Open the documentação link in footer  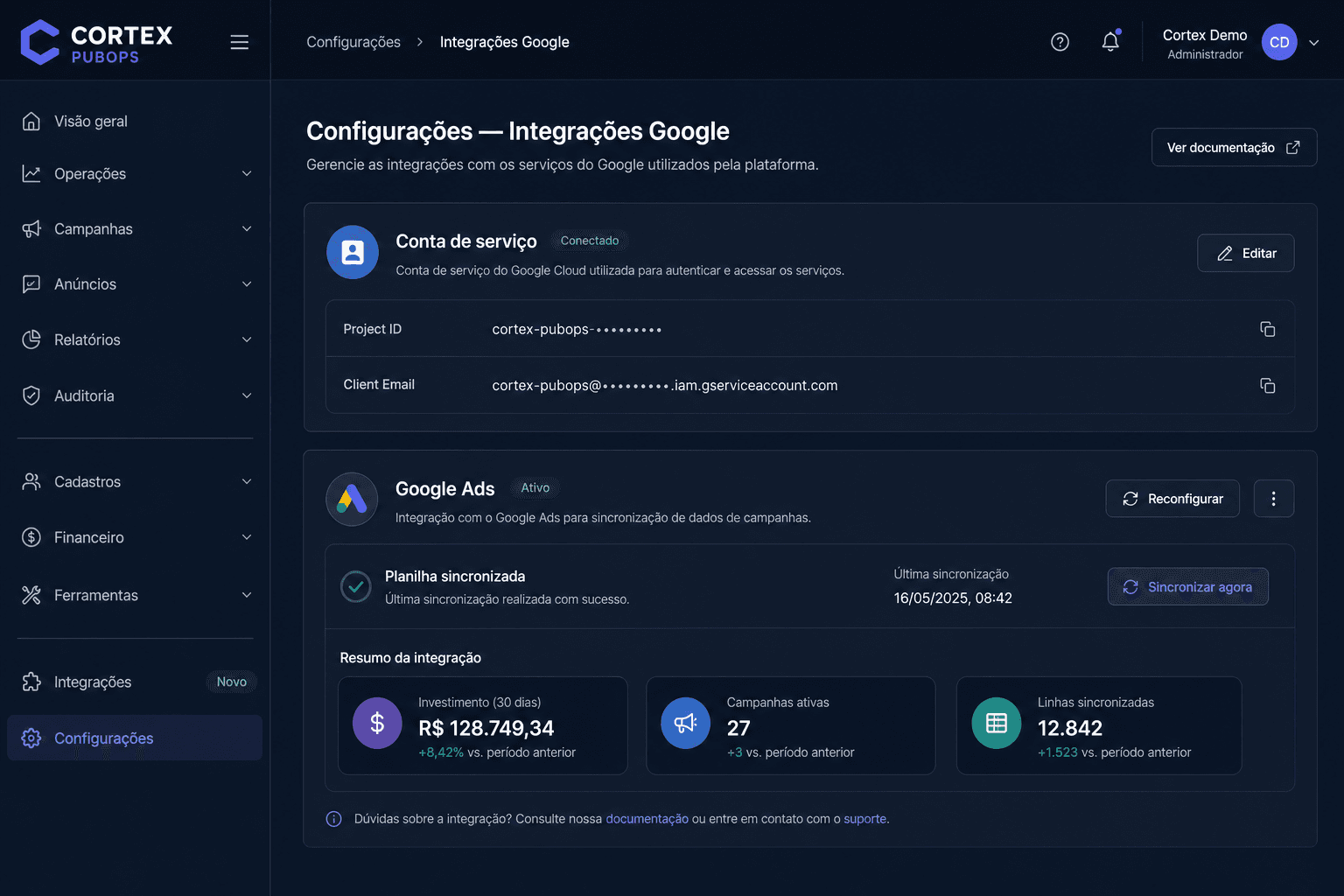[x=647, y=819]
